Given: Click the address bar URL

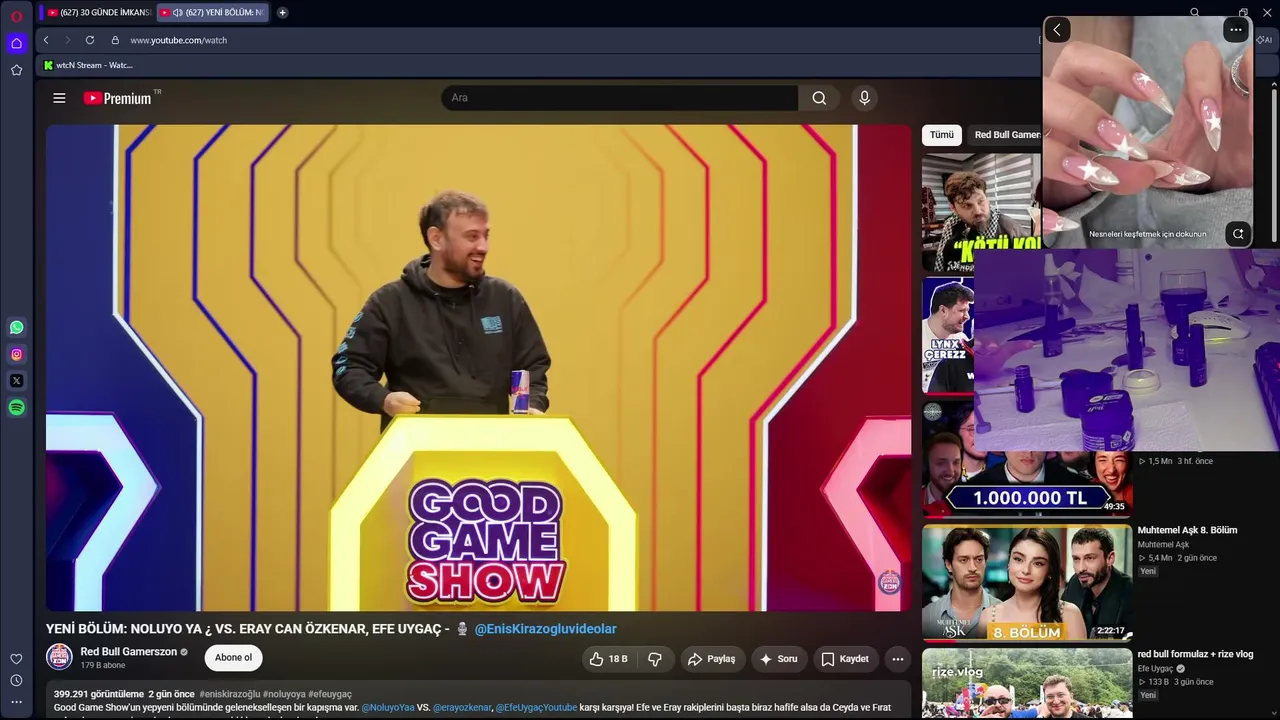Looking at the screenshot, I should tap(179, 40).
